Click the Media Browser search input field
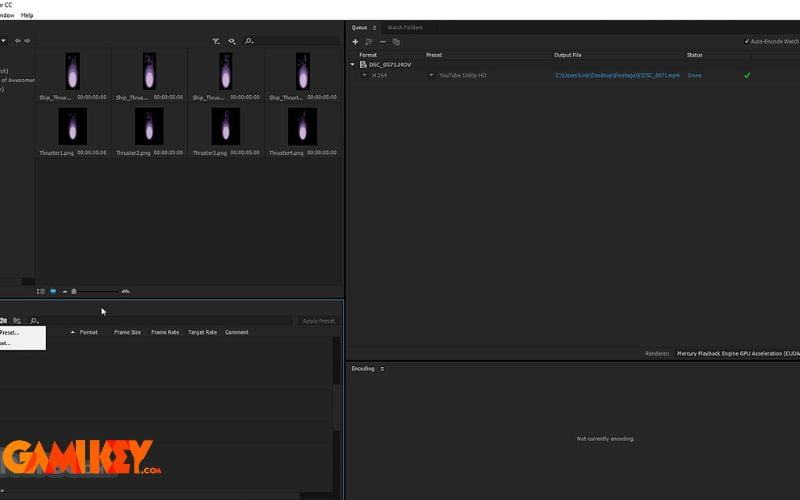Viewport: 800px width, 500px height. tap(297, 41)
